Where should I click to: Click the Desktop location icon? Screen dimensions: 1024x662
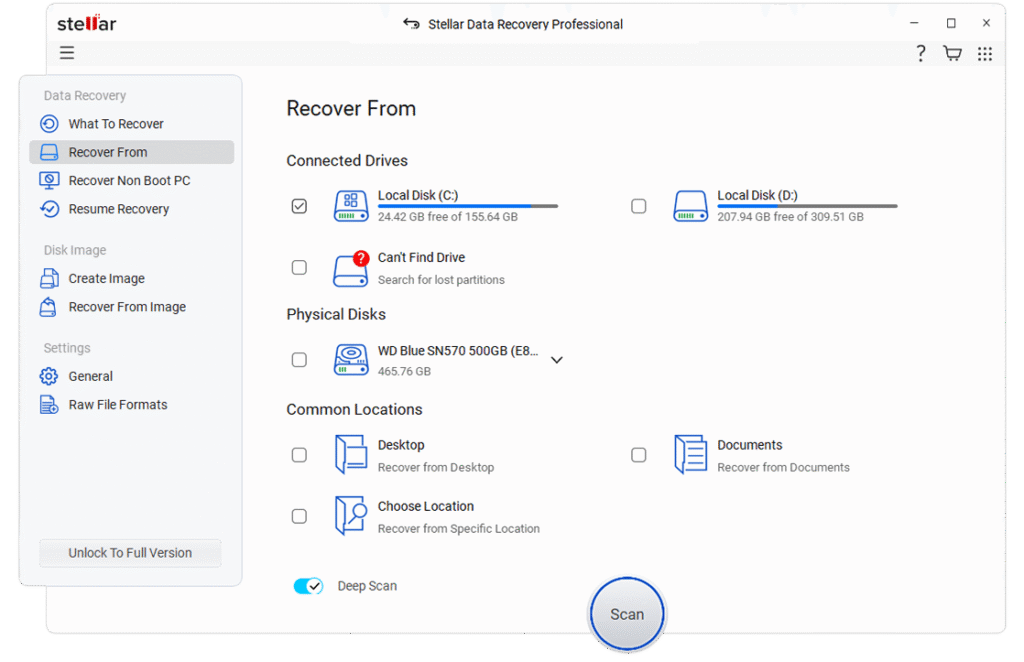[x=350, y=455]
